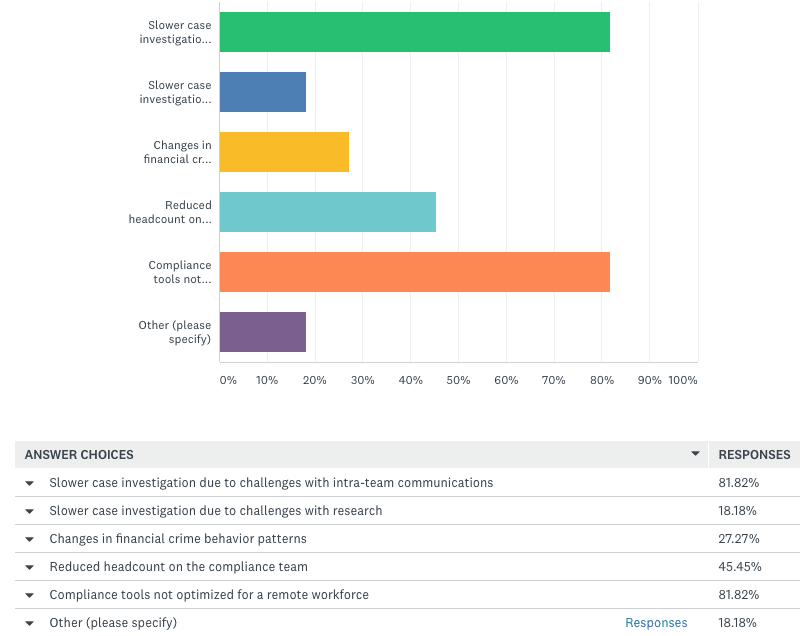Click the Compliance tools not… chart label

click(x=180, y=272)
